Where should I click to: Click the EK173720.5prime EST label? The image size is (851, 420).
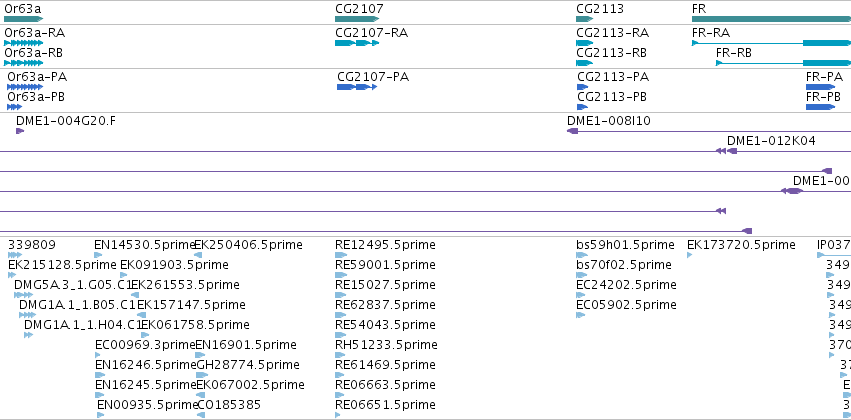point(741,245)
